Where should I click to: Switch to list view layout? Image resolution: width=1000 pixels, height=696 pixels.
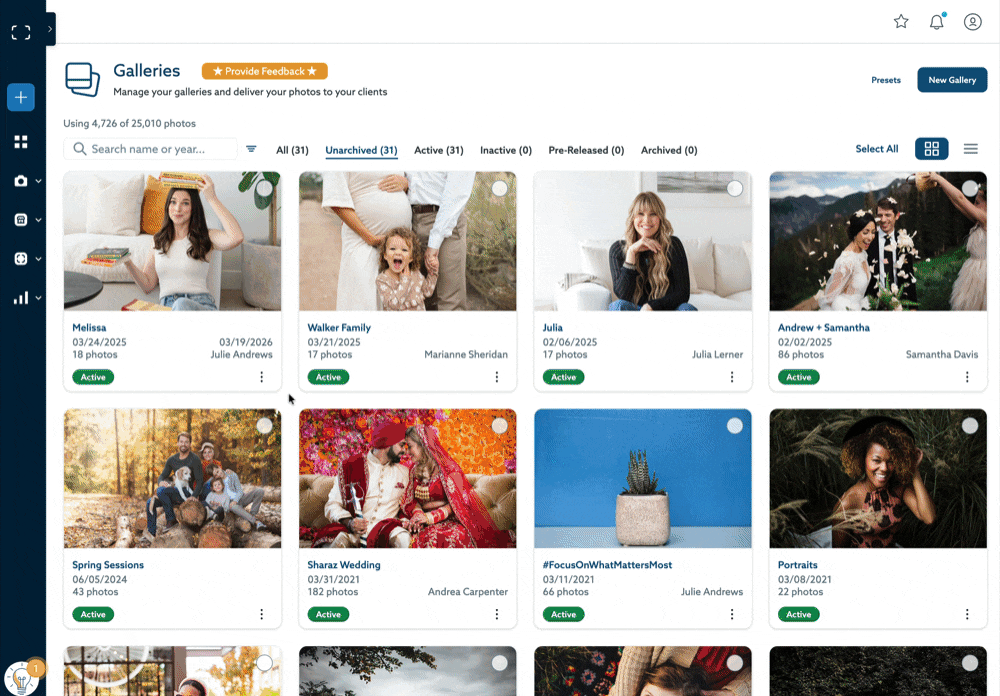(970, 148)
